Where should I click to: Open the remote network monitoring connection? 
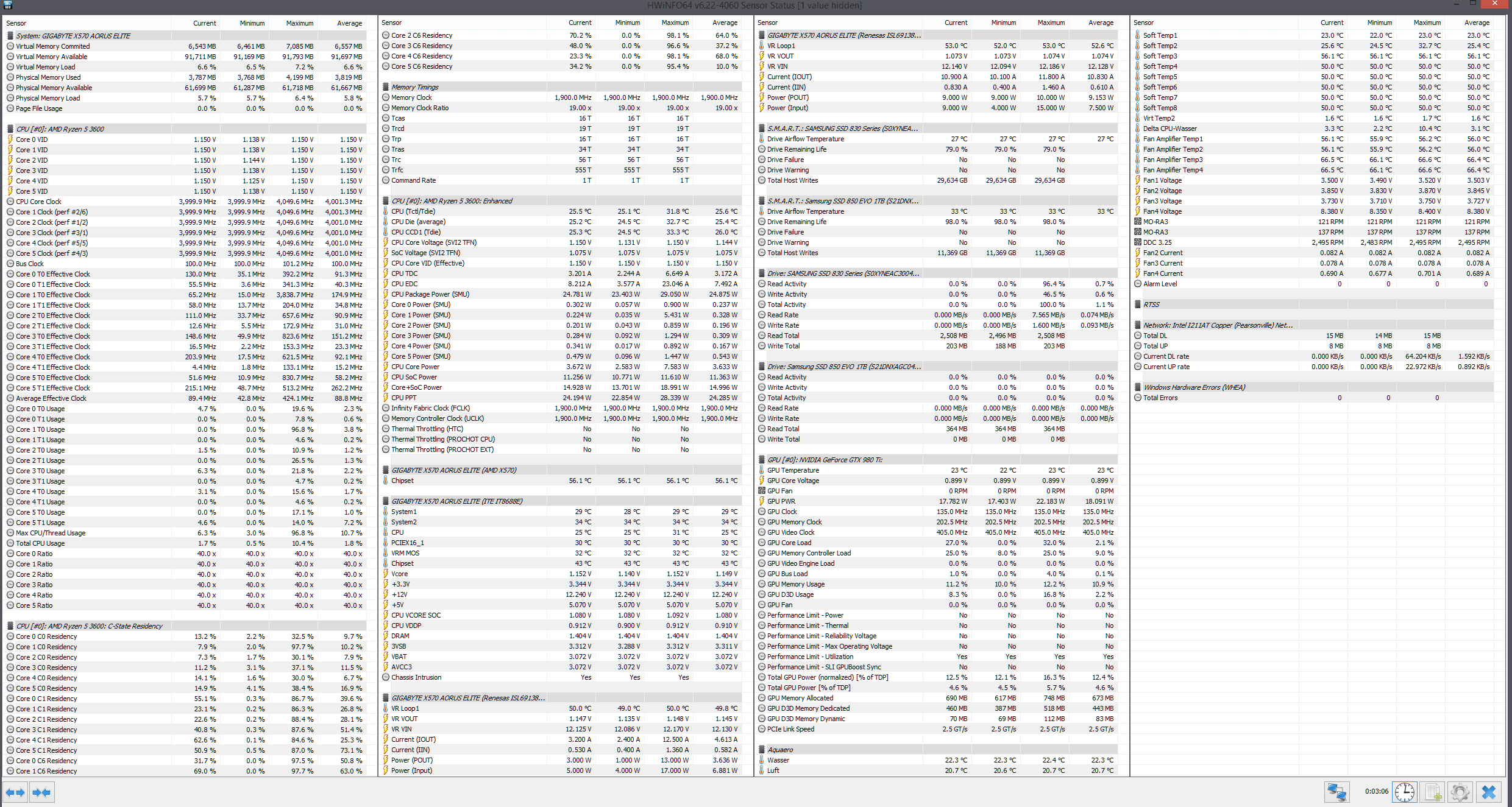tap(1336, 792)
